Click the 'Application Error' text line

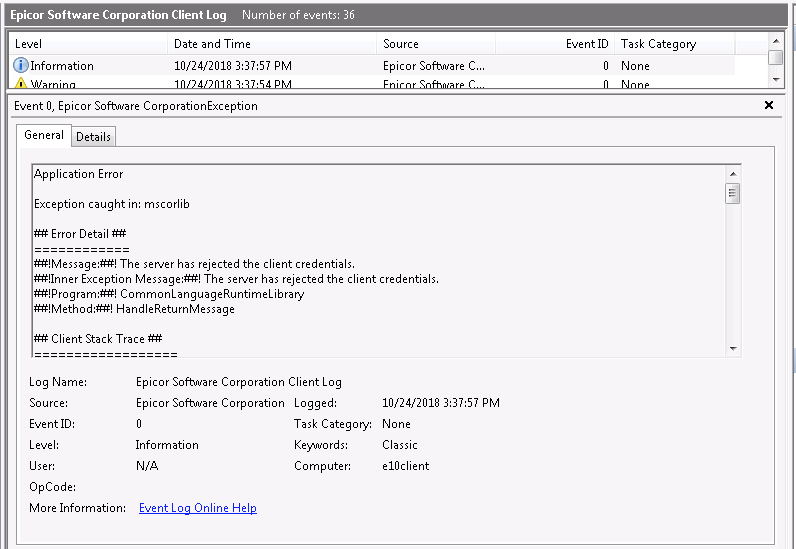pyautogui.click(x=79, y=174)
